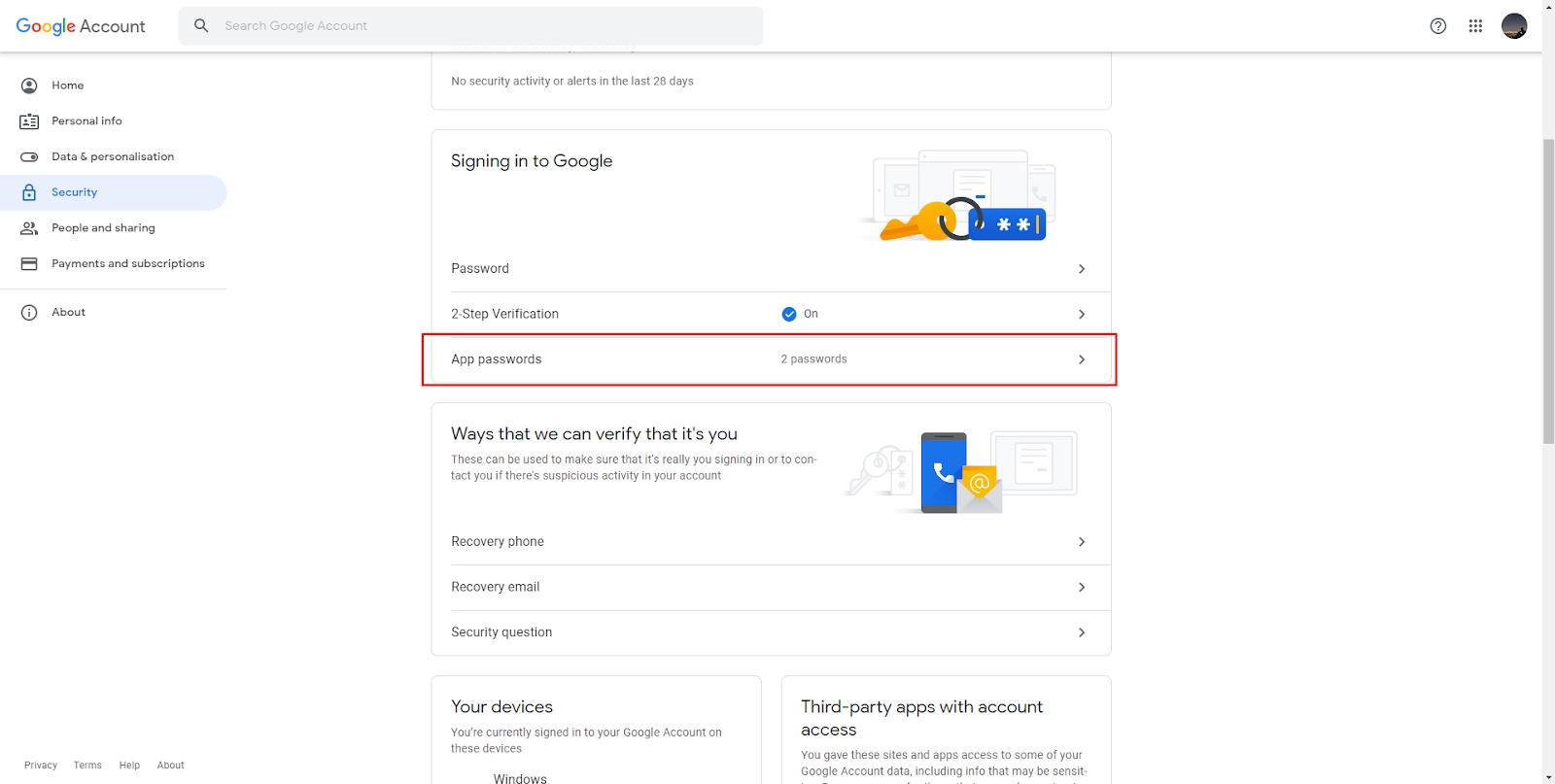Open App passwords setting

click(771, 359)
